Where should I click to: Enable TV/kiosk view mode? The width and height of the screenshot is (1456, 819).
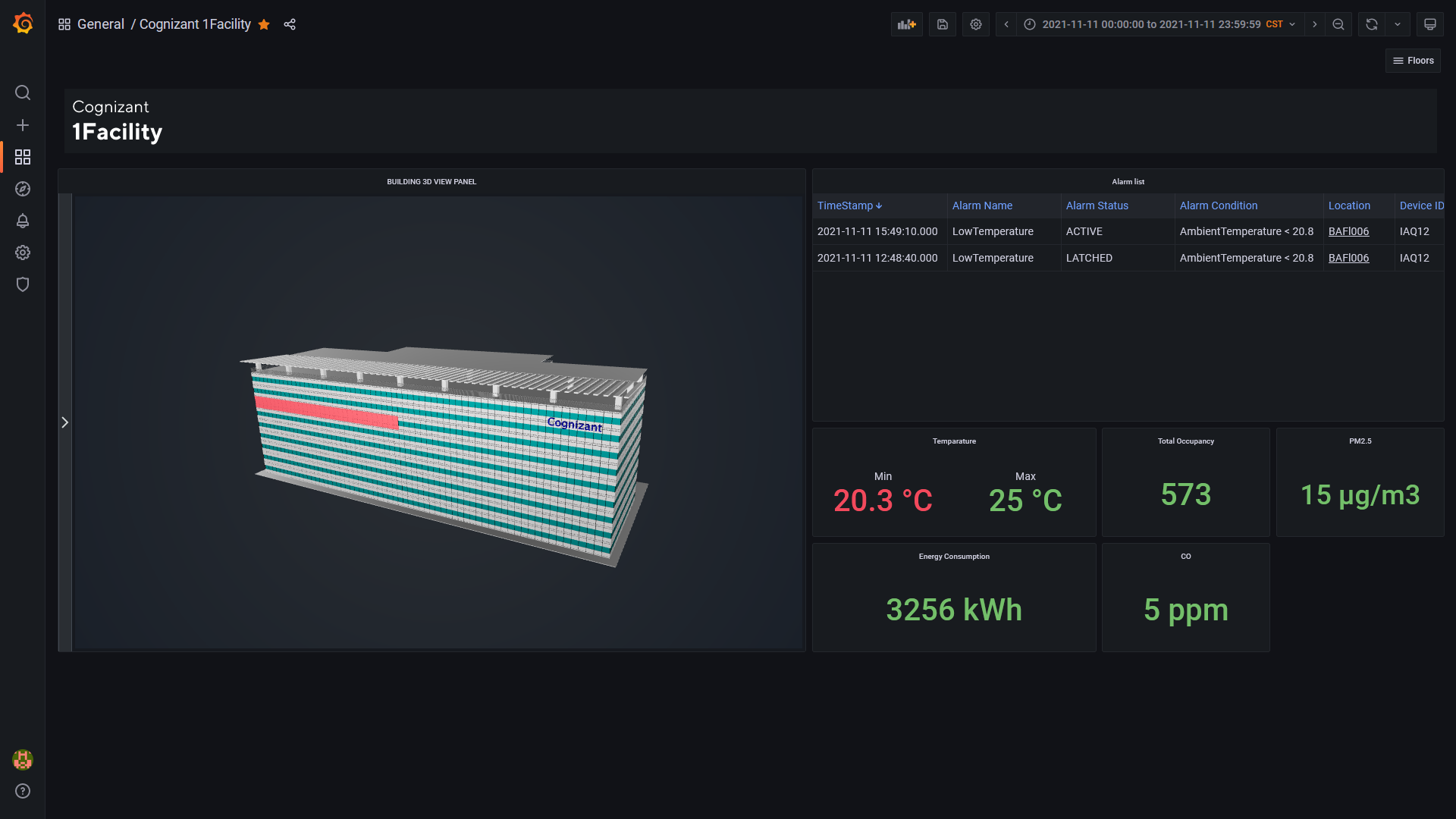point(1430,24)
